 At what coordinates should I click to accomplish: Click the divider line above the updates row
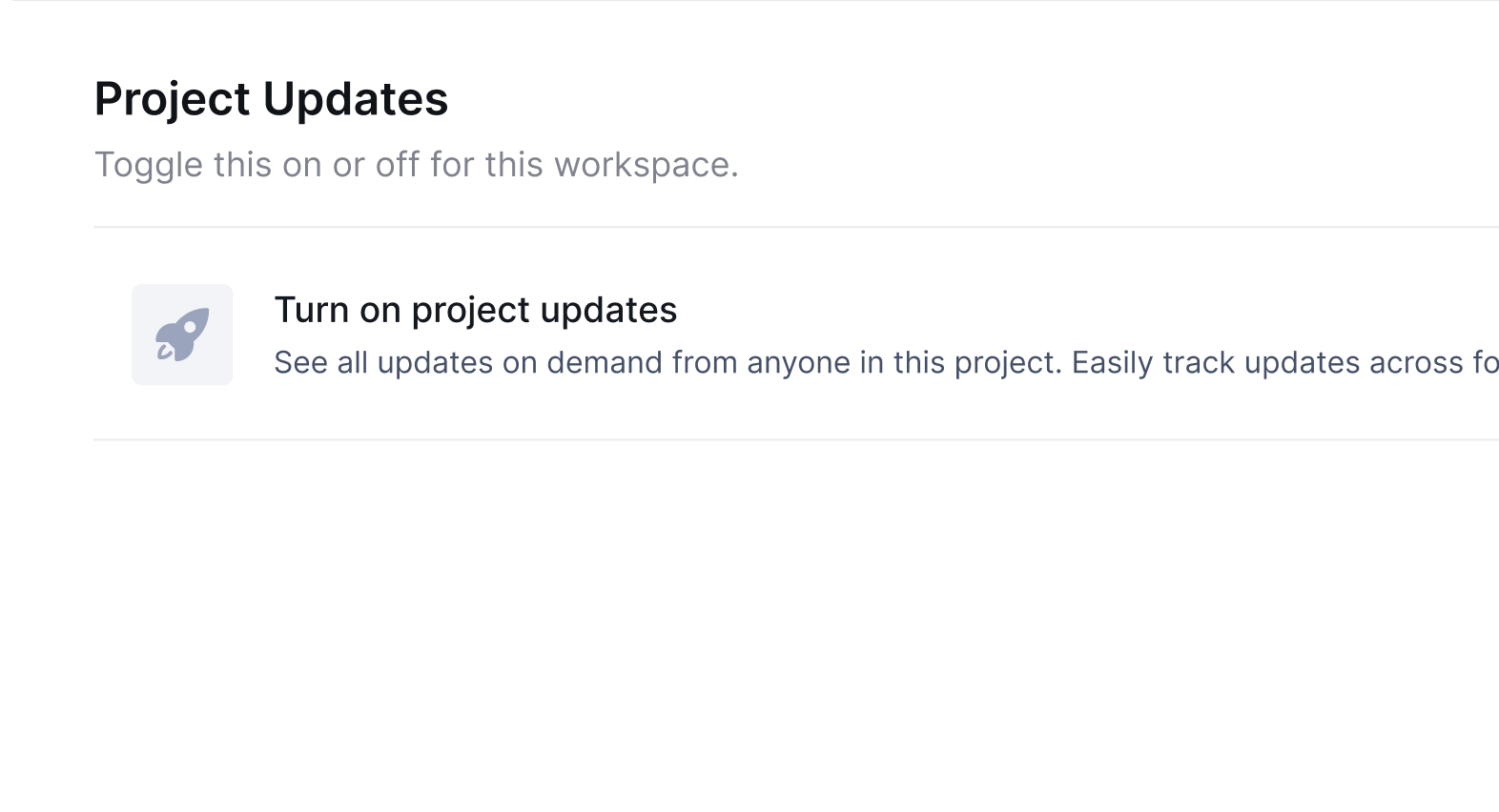pos(763,227)
